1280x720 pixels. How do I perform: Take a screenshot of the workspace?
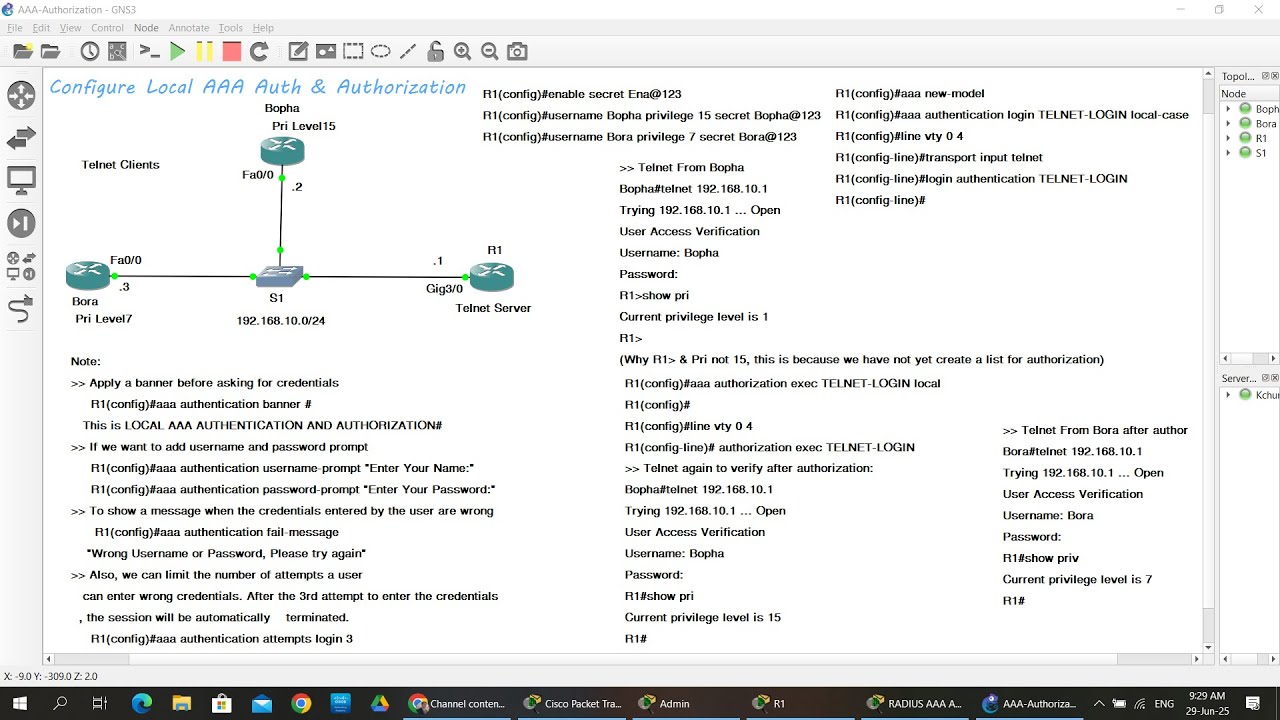tap(517, 51)
